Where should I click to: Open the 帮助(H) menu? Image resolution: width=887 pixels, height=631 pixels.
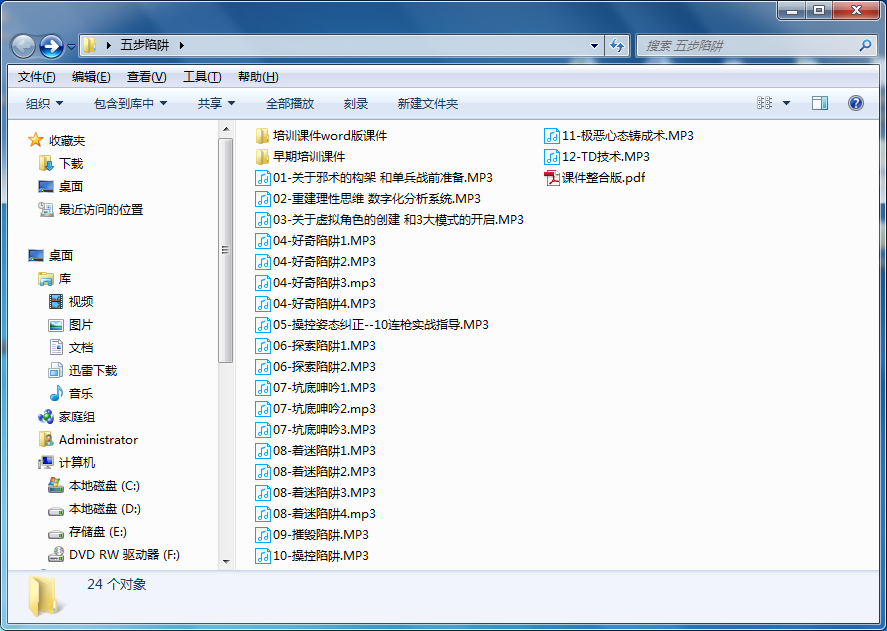tap(258, 76)
